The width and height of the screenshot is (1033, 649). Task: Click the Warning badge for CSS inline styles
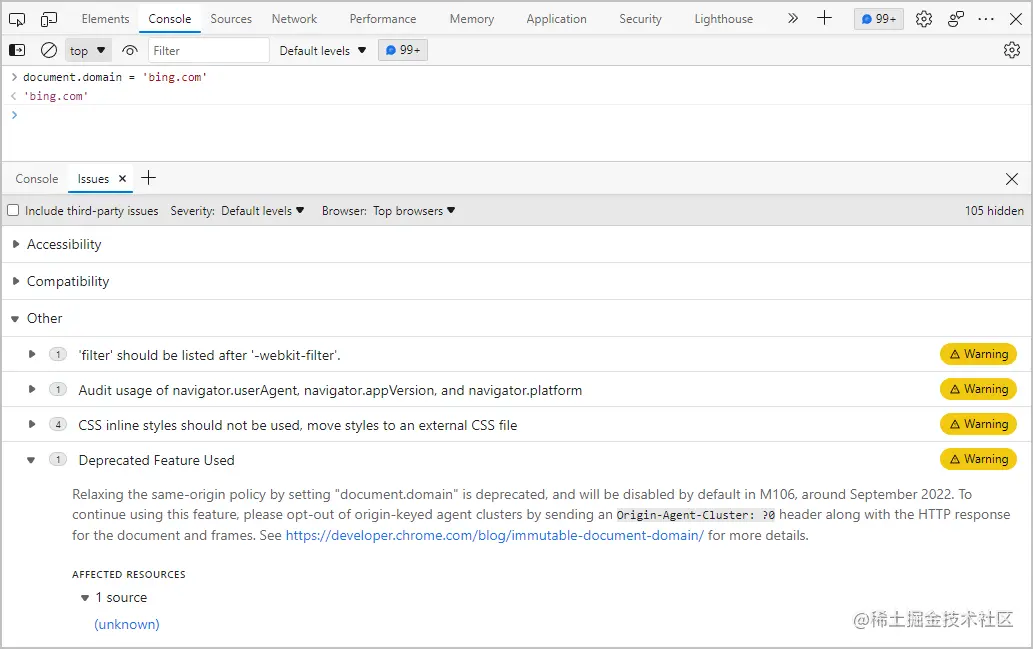coord(978,424)
